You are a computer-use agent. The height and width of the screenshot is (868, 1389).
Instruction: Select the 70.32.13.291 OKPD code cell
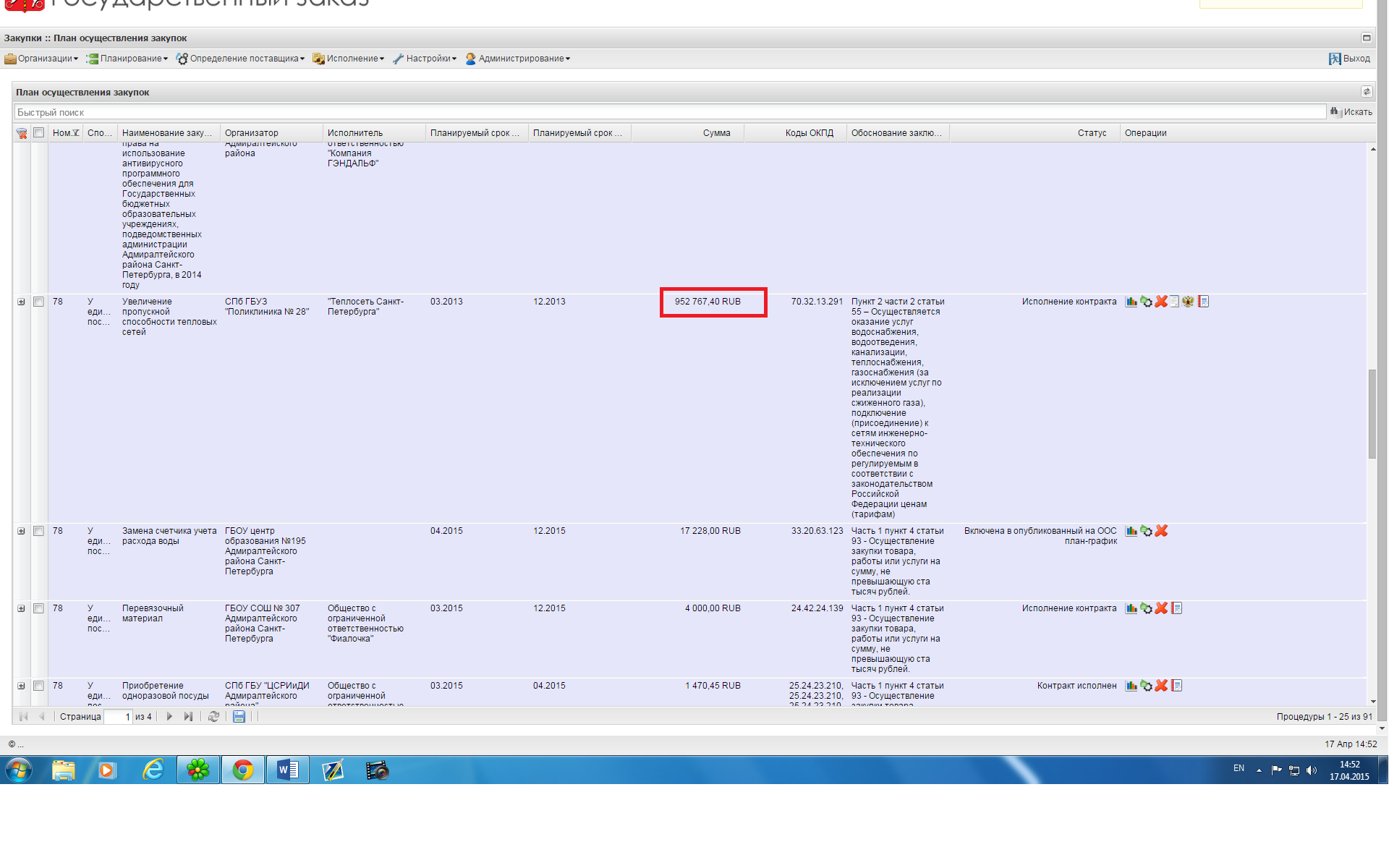(x=817, y=302)
